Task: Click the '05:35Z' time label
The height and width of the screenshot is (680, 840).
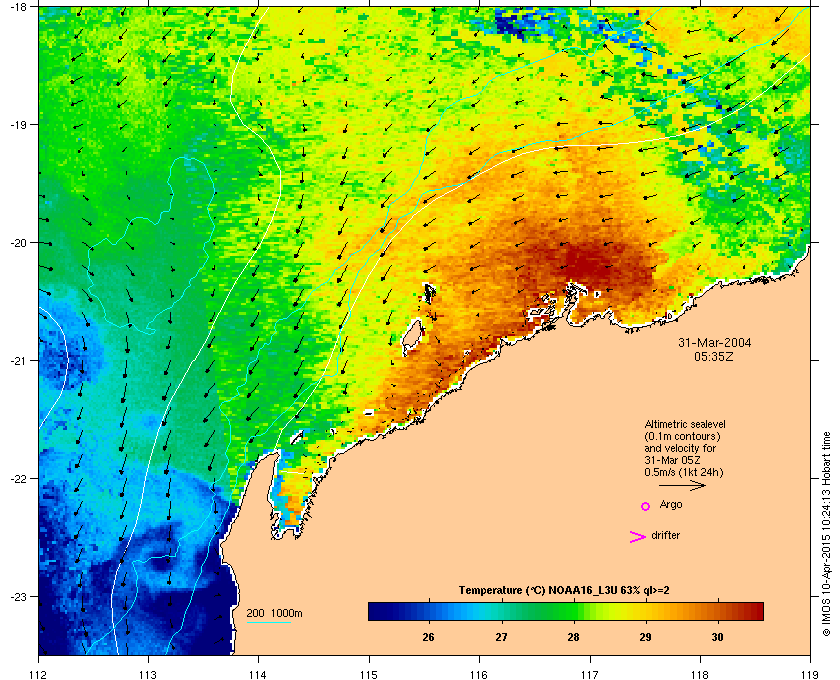Action: click(x=714, y=356)
